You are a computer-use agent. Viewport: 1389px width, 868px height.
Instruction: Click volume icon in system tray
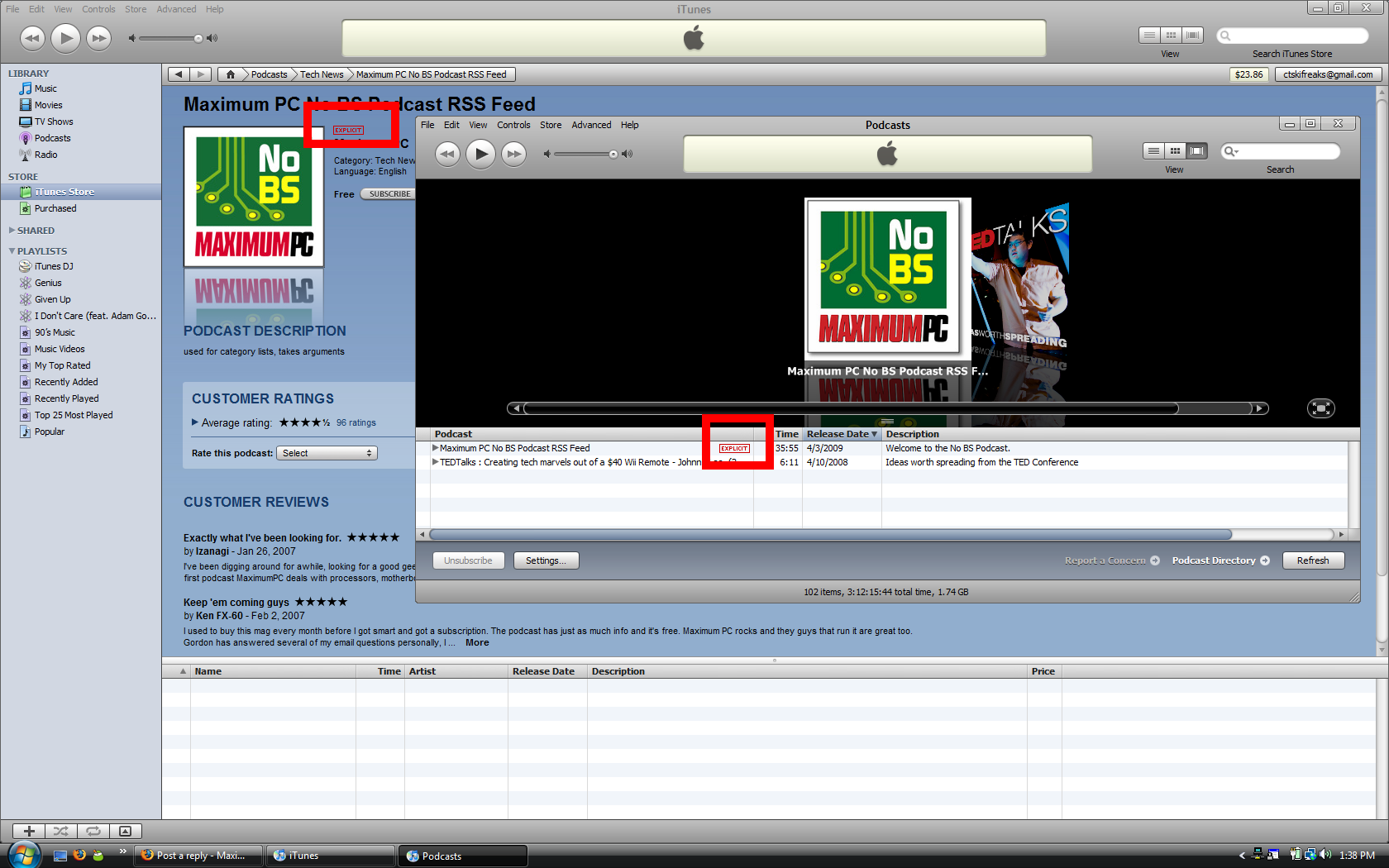point(1325,855)
